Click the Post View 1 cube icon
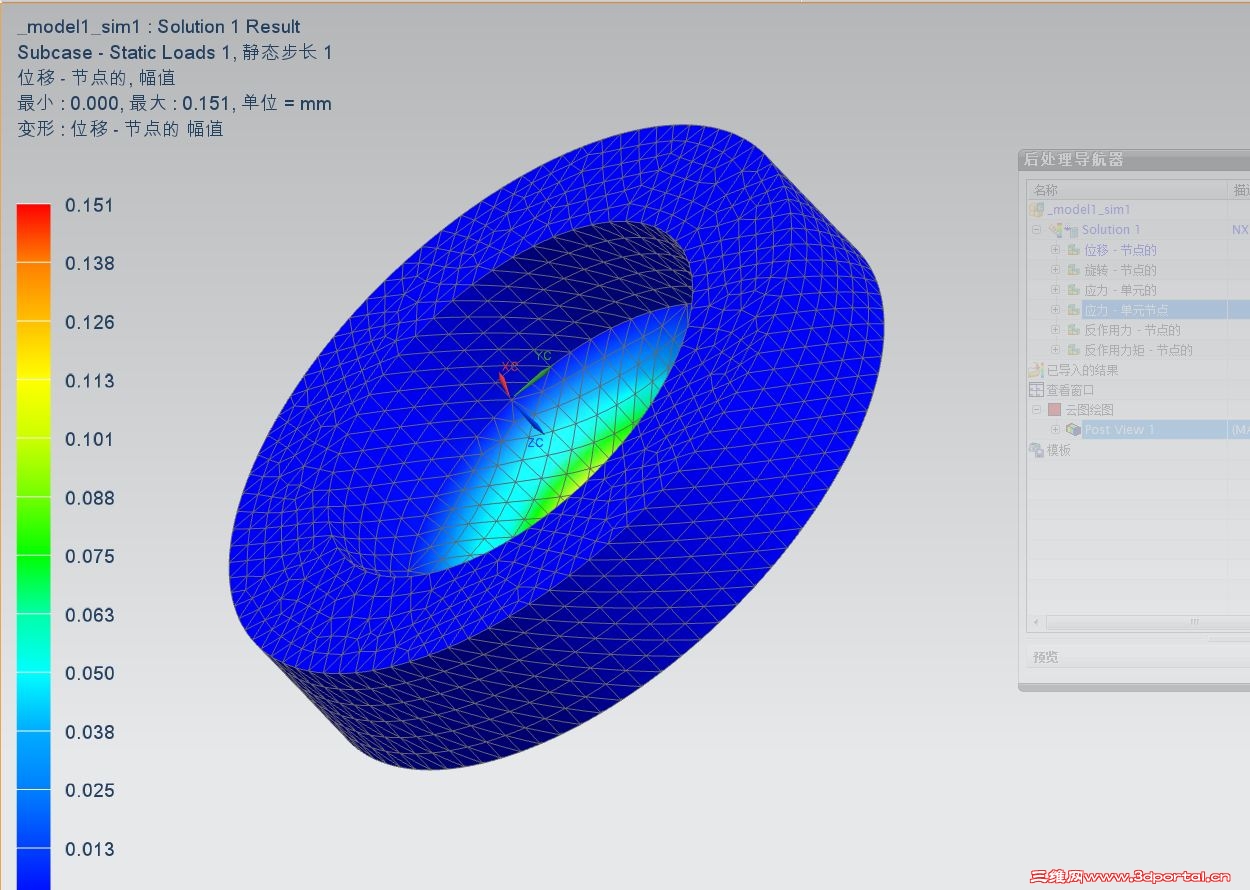Viewport: 1250px width, 890px height. click(1073, 430)
